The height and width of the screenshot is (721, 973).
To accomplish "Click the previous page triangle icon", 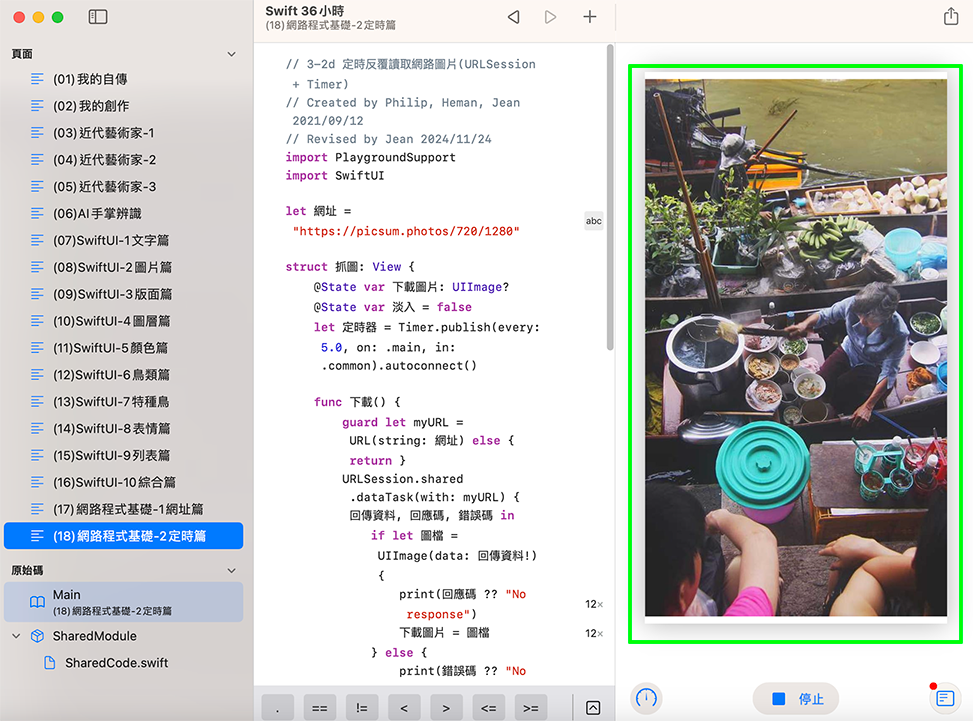I will 514,17.
